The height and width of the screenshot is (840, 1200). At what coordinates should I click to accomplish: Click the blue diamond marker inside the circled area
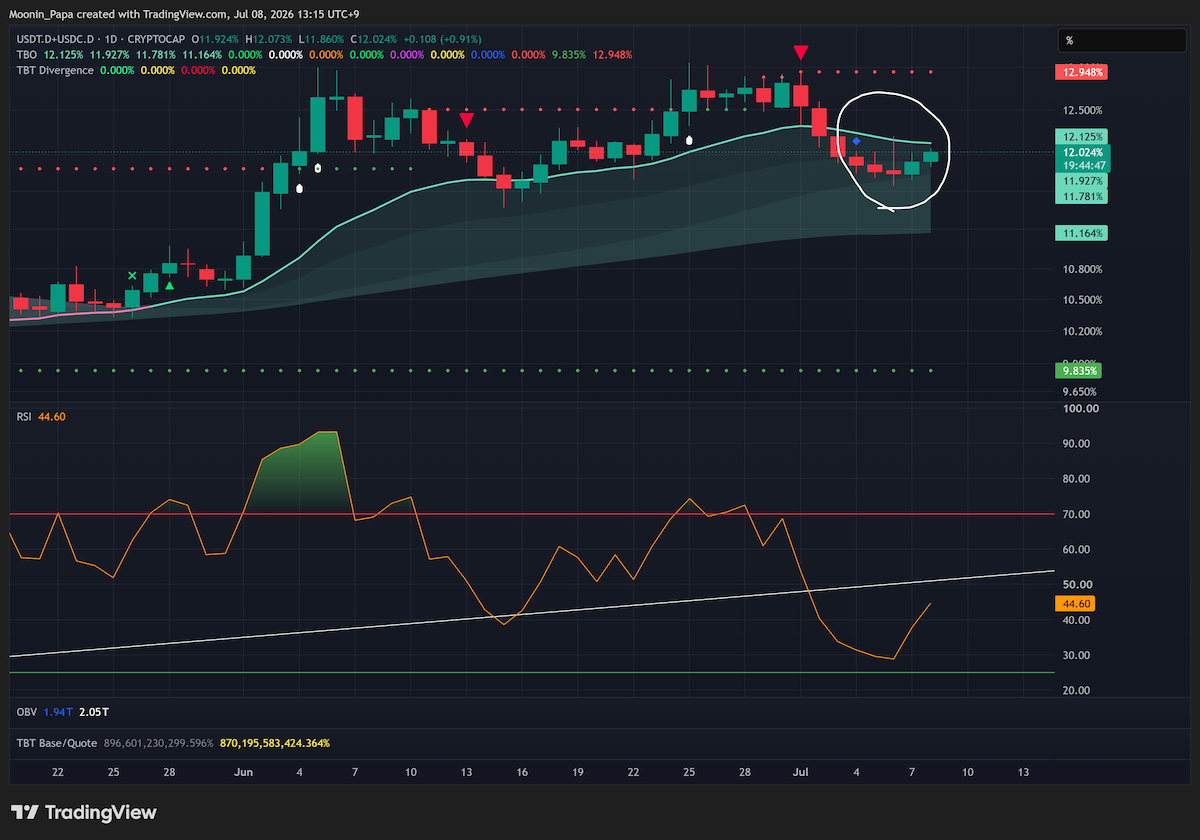coord(856,141)
